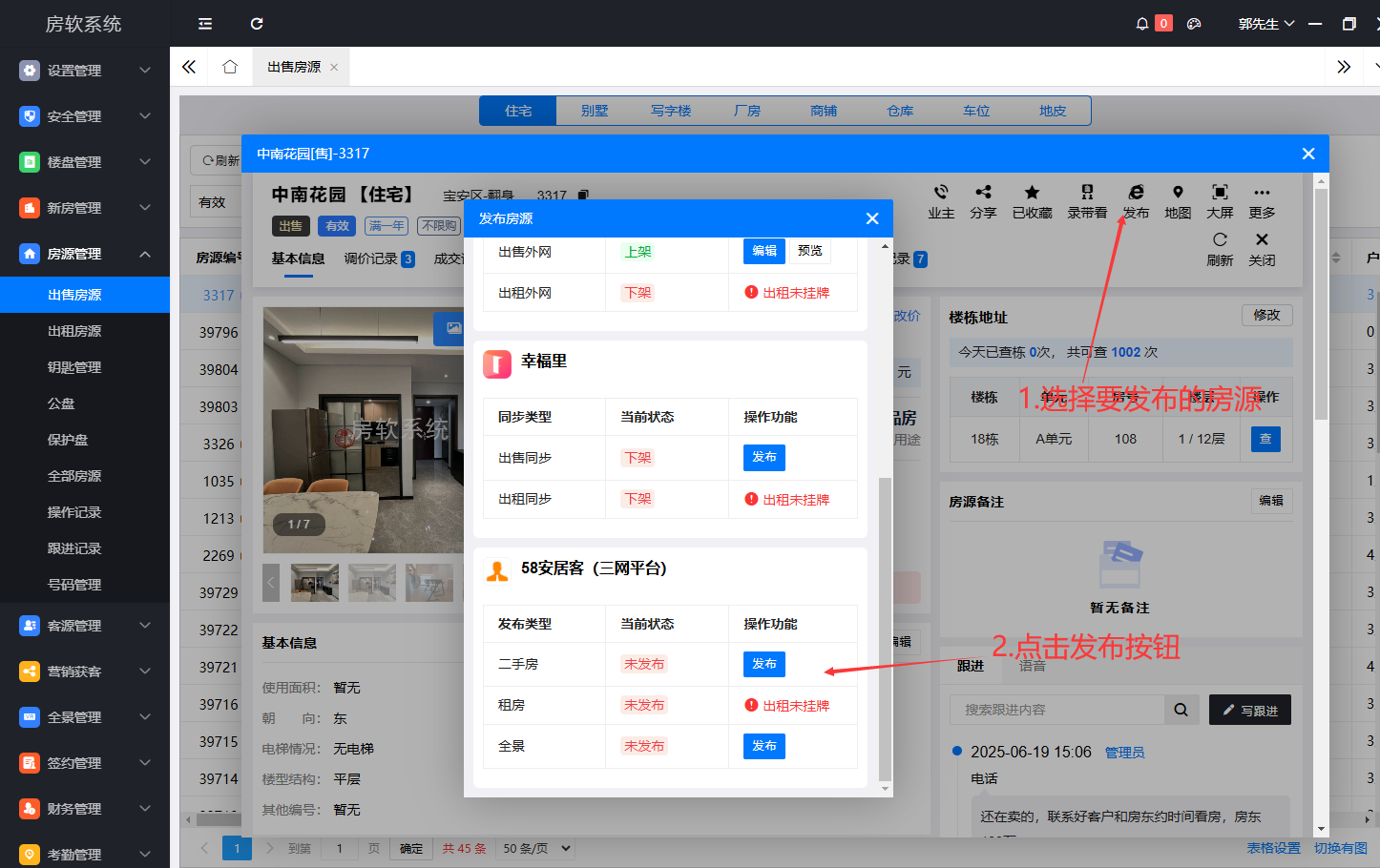Click the refresh icon in top bar
This screenshot has width=1380, height=868.
coord(257,24)
